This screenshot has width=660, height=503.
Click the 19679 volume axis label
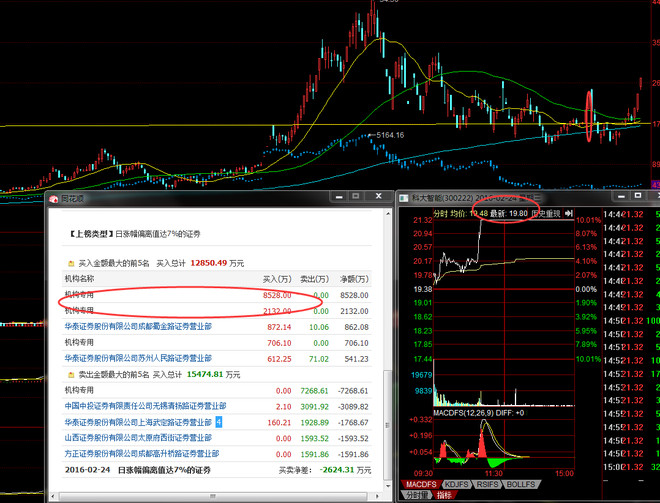pos(421,375)
